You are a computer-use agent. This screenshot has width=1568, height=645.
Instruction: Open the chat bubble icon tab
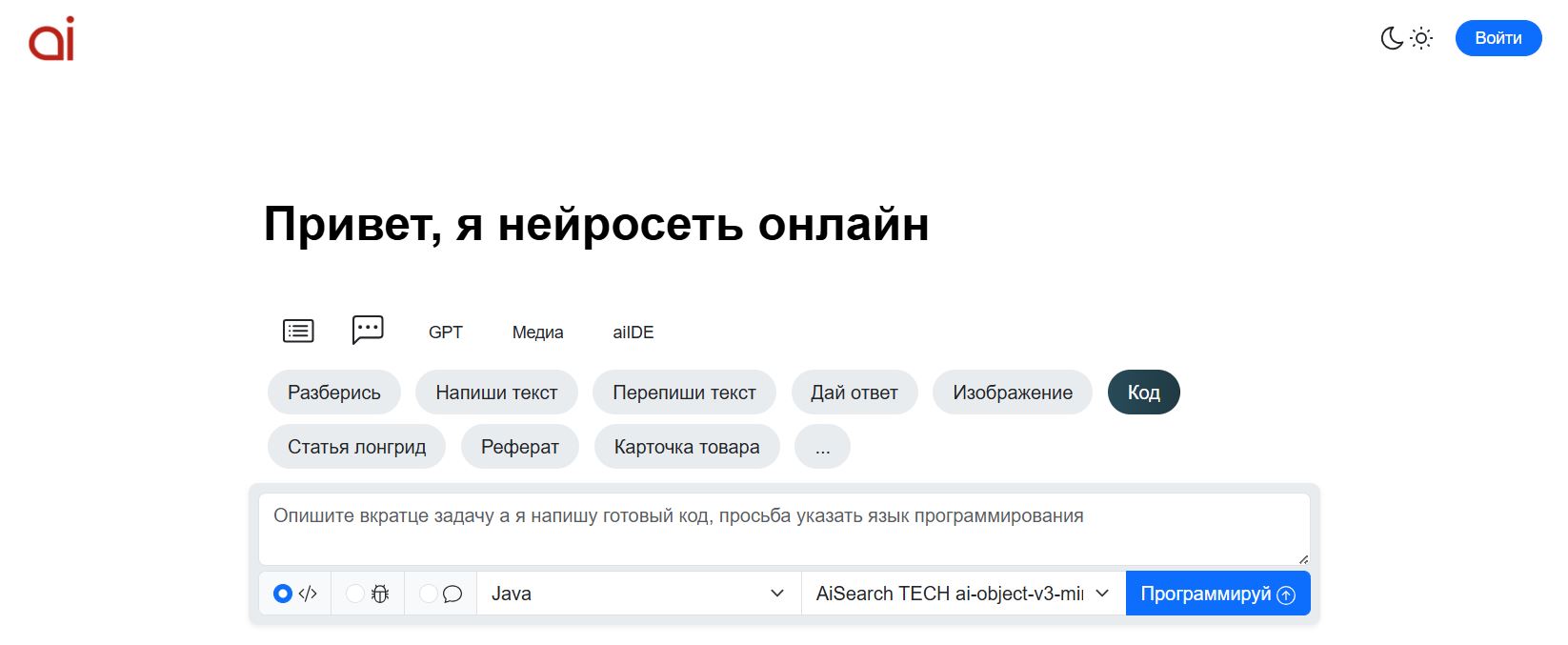coord(368,330)
